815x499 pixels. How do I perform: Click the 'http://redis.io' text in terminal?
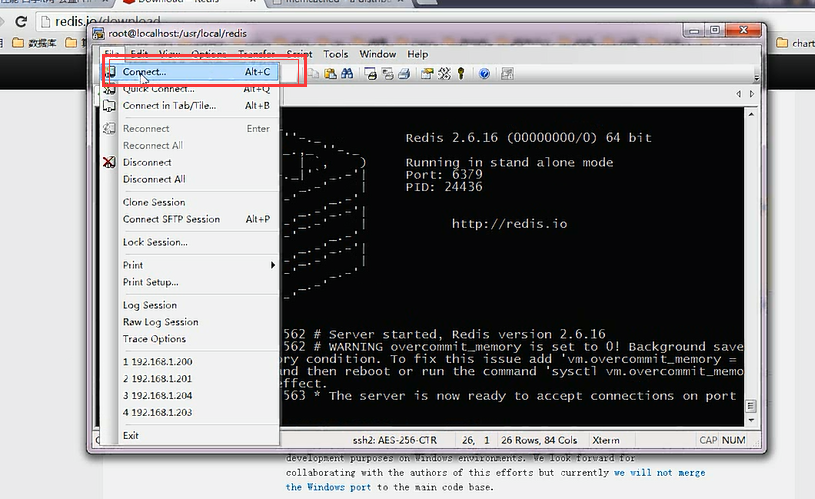click(x=509, y=224)
